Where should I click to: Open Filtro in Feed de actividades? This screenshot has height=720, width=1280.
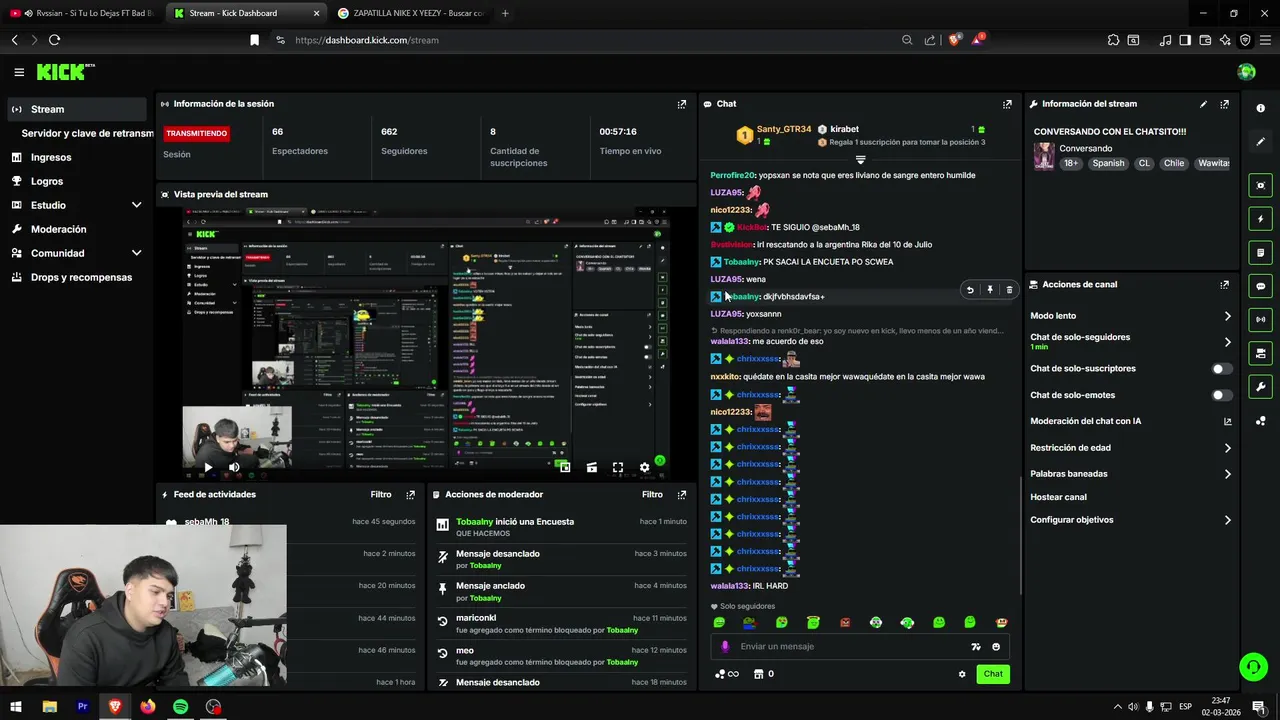381,495
